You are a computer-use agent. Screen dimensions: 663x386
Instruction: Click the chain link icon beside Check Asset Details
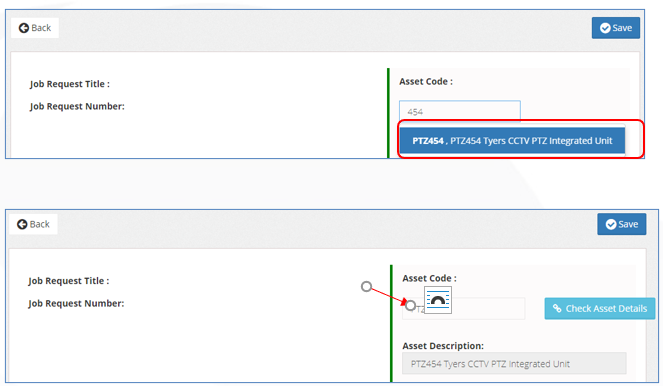[557, 308]
